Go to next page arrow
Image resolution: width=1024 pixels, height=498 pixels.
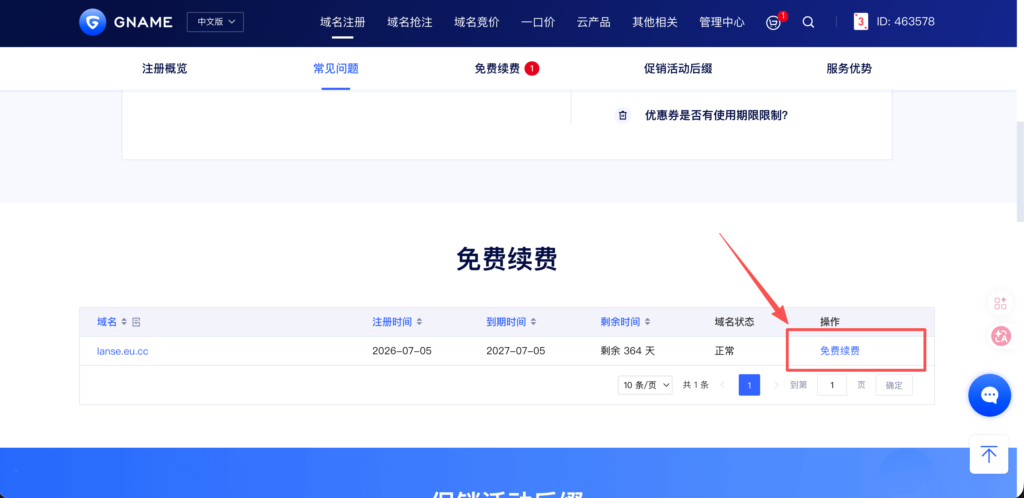776,385
